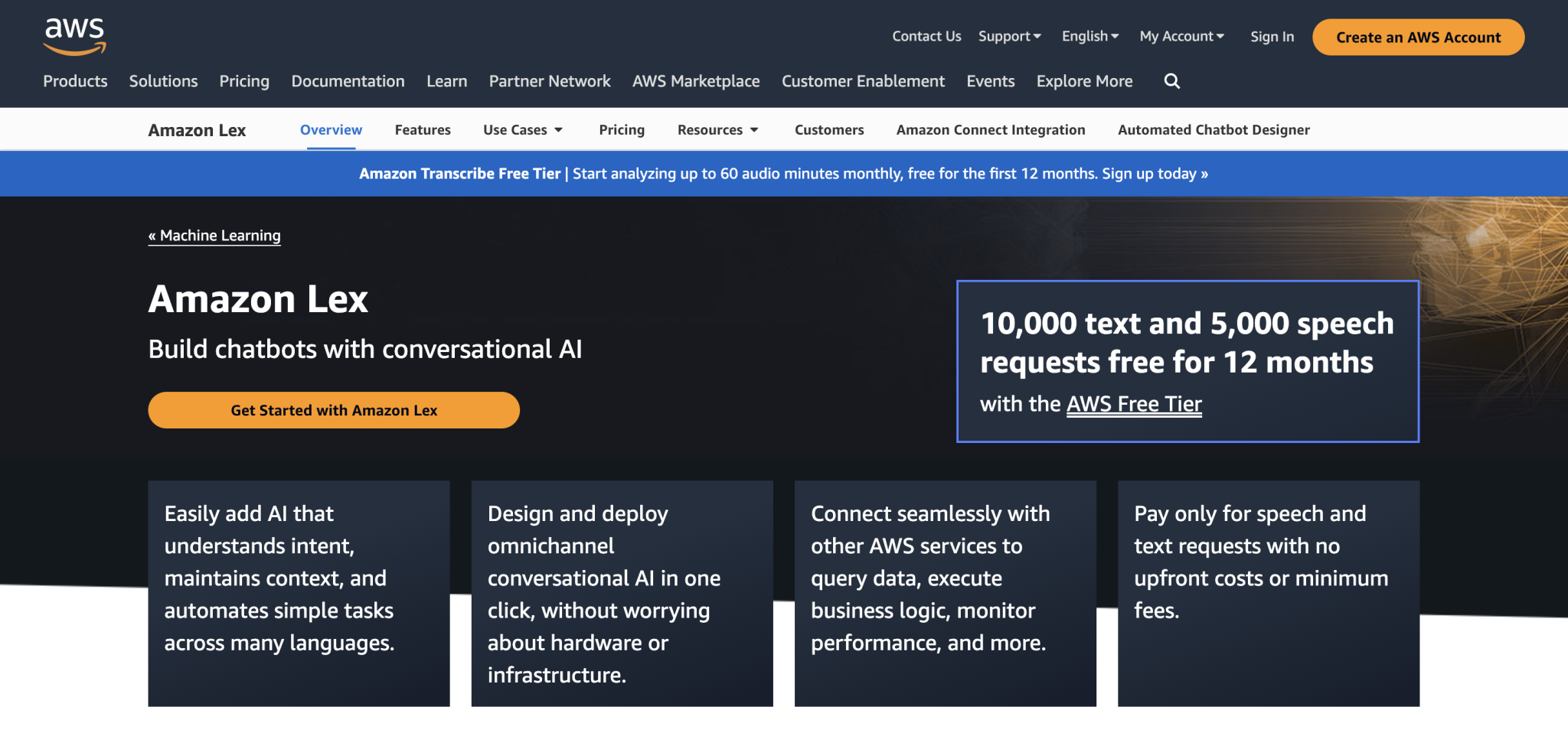Screen dimensions: 1568x746
Task: Open the English language dropdown
Action: tap(1089, 36)
